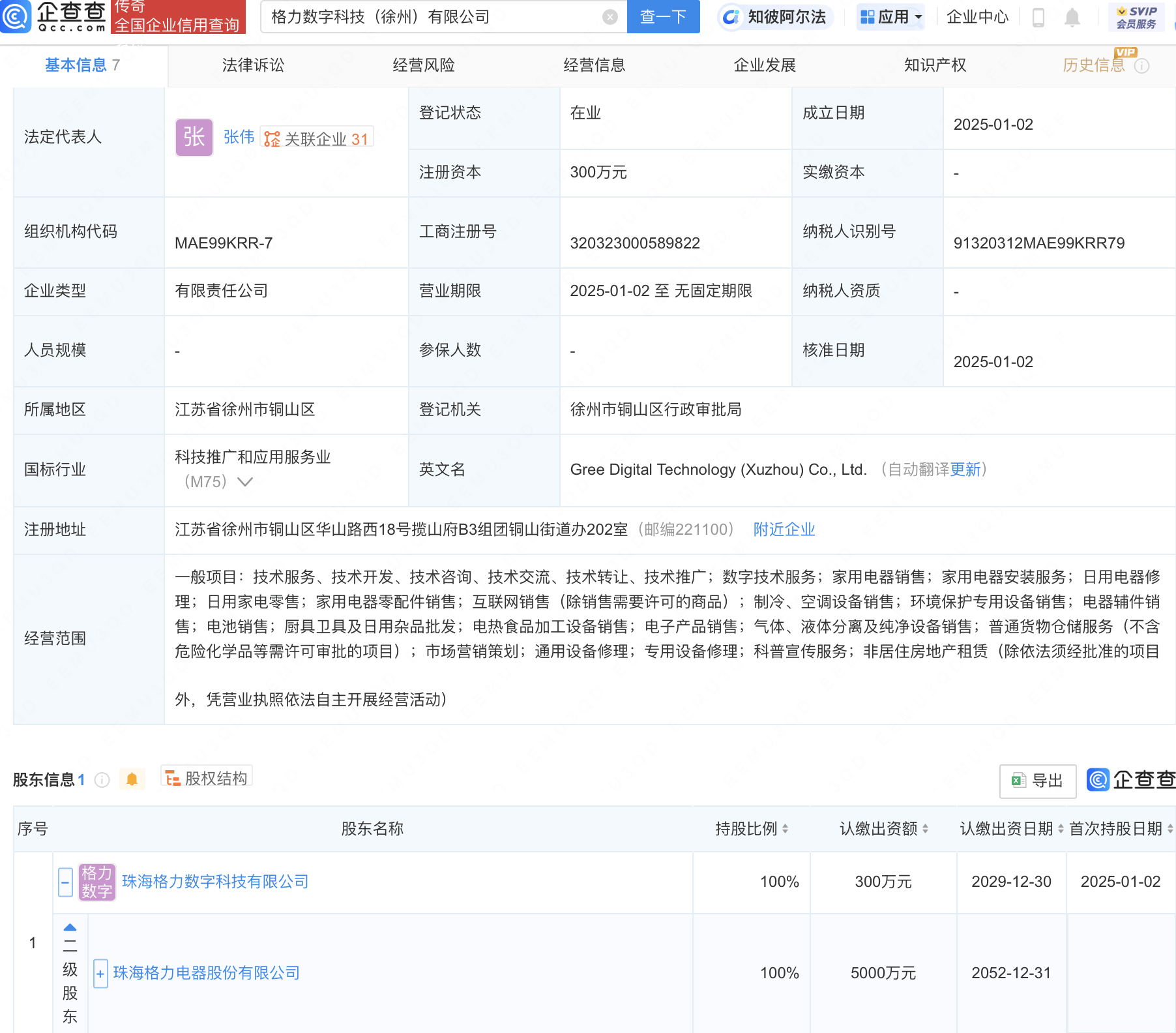1176x1033 pixels.
Task: Click 2029-12-30 date cell
Action: [1011, 882]
